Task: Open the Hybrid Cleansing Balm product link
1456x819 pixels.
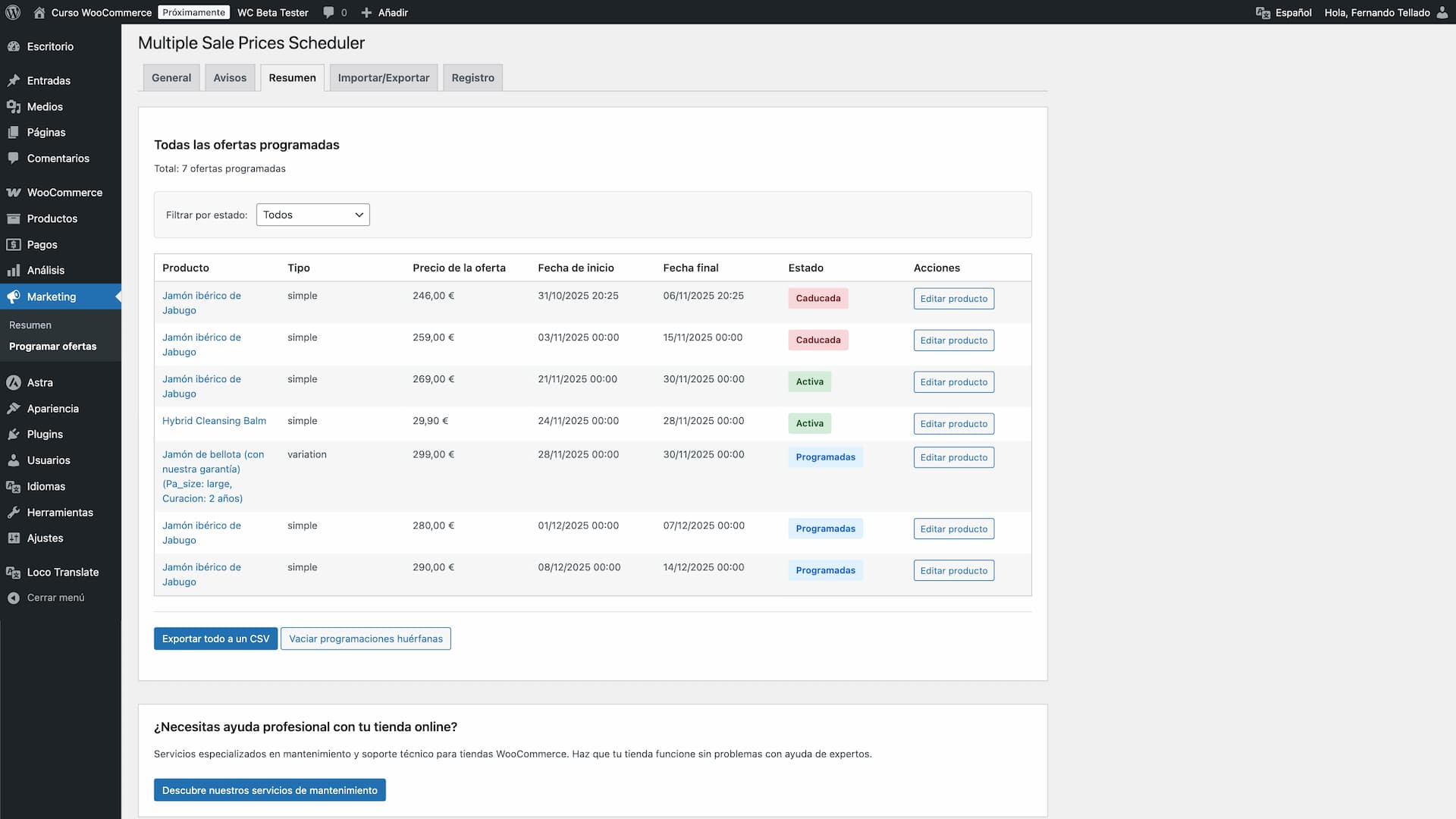Action: [214, 421]
